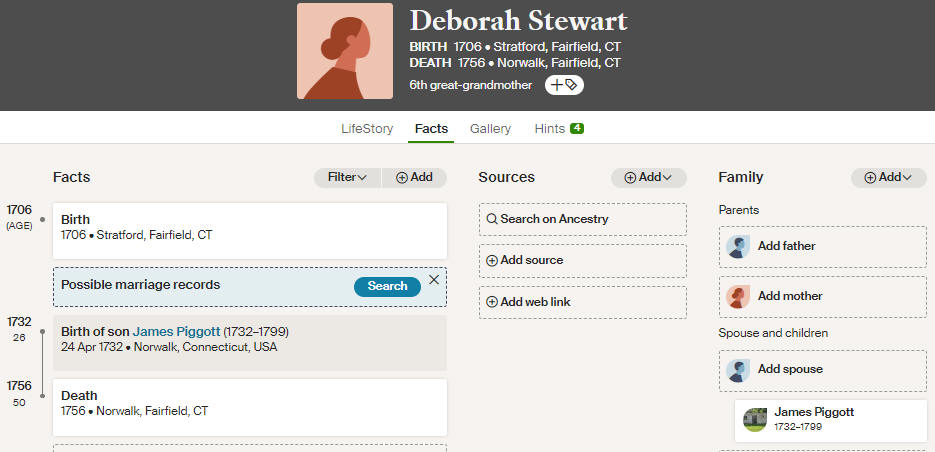Screen dimensions: 935x452
Task: Dismiss the possible marriage records hint
Action: [x=434, y=280]
